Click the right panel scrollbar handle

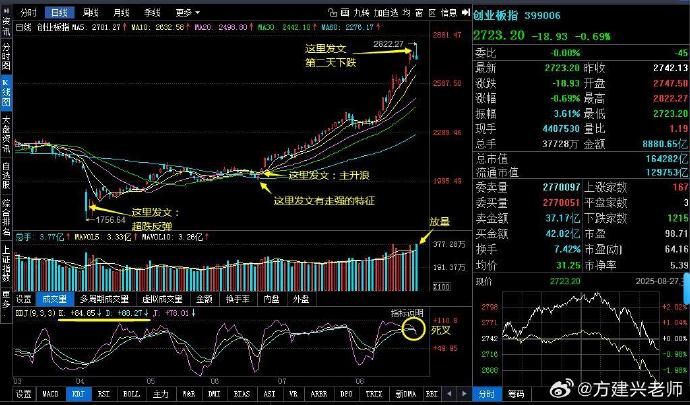[x=687, y=288]
